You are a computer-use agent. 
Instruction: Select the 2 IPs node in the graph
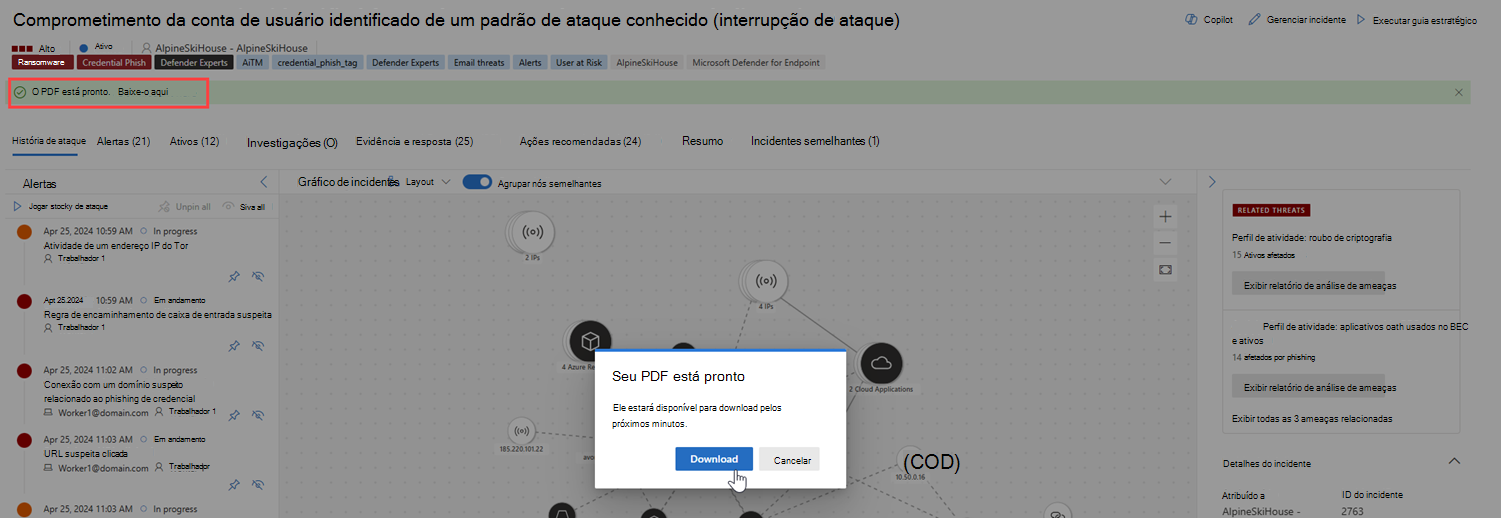point(533,232)
